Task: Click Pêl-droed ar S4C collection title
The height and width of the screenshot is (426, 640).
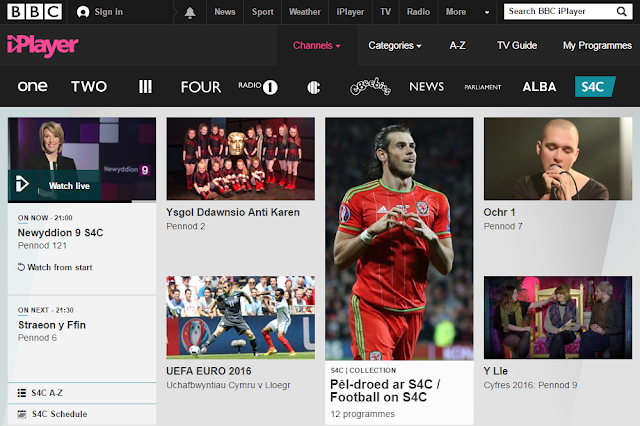Action: (385, 391)
